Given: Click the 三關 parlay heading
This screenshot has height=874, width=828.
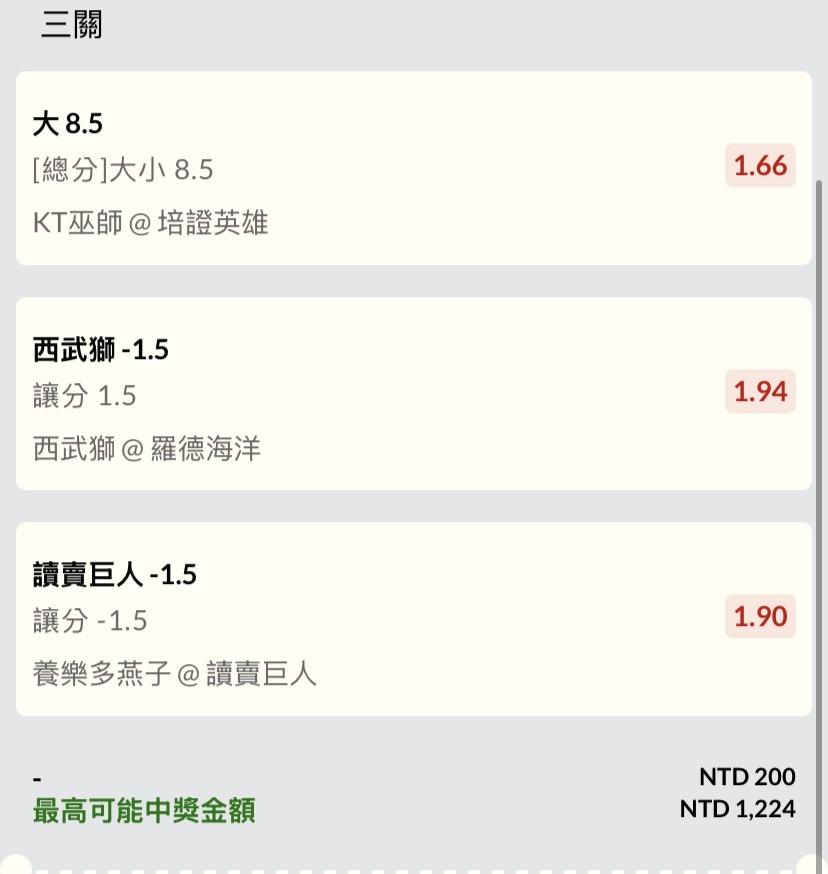Looking at the screenshot, I should [x=71, y=25].
